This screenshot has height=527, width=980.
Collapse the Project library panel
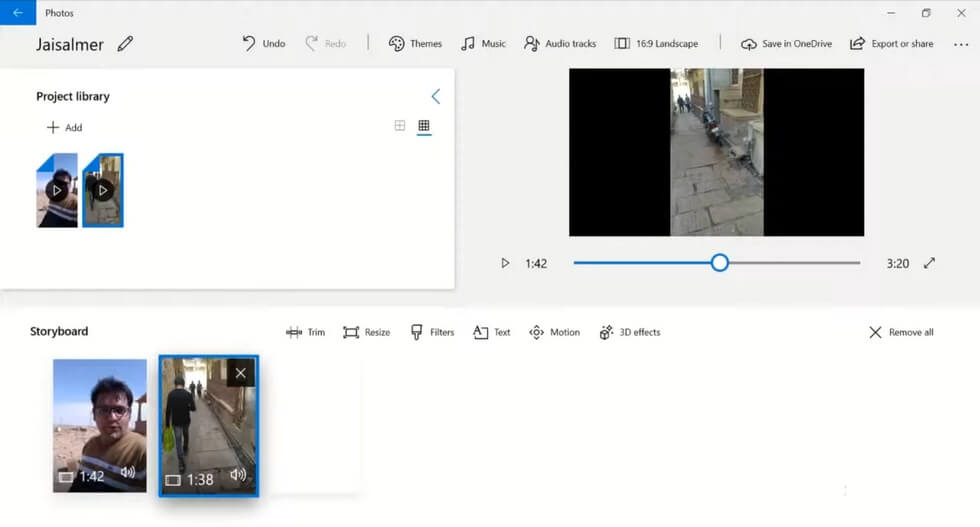(436, 96)
